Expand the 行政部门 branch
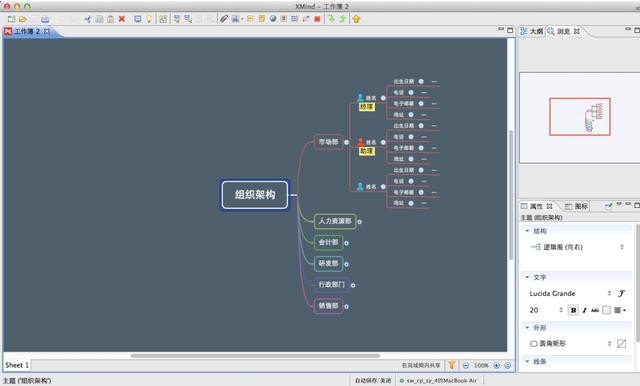 click(x=353, y=285)
